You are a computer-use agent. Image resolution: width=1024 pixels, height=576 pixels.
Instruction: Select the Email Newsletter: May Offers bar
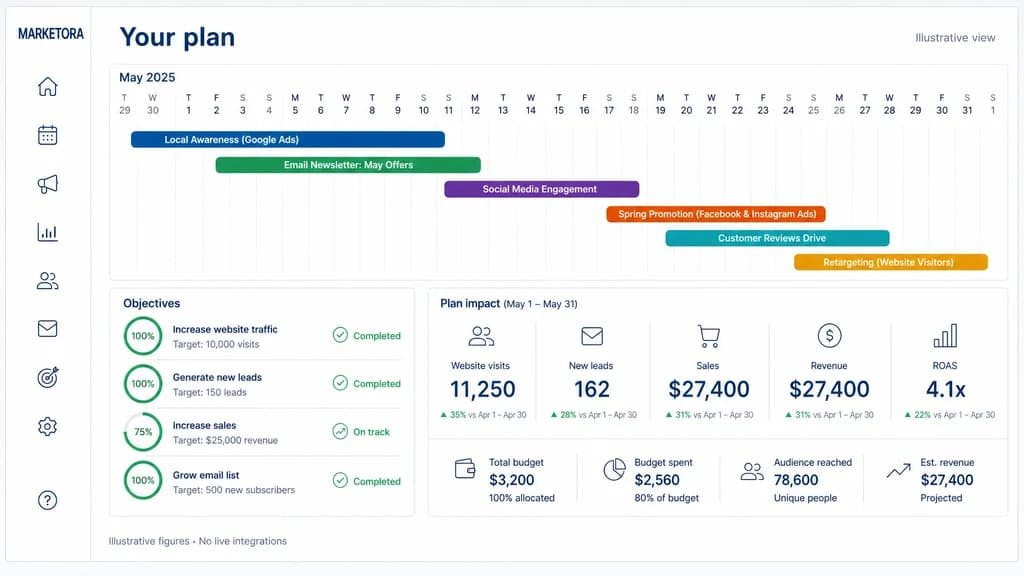(348, 165)
